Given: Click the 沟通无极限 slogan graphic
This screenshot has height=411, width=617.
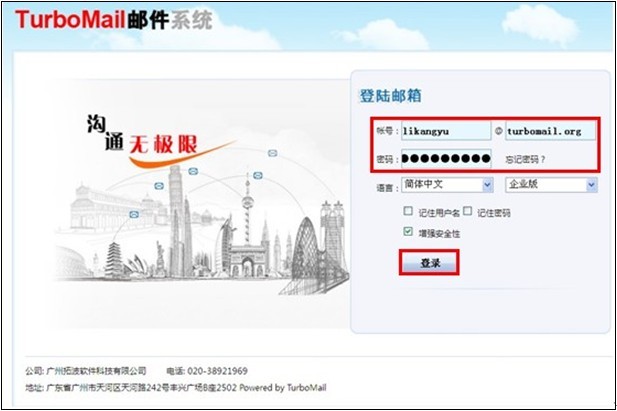Looking at the screenshot, I should (157, 140).
